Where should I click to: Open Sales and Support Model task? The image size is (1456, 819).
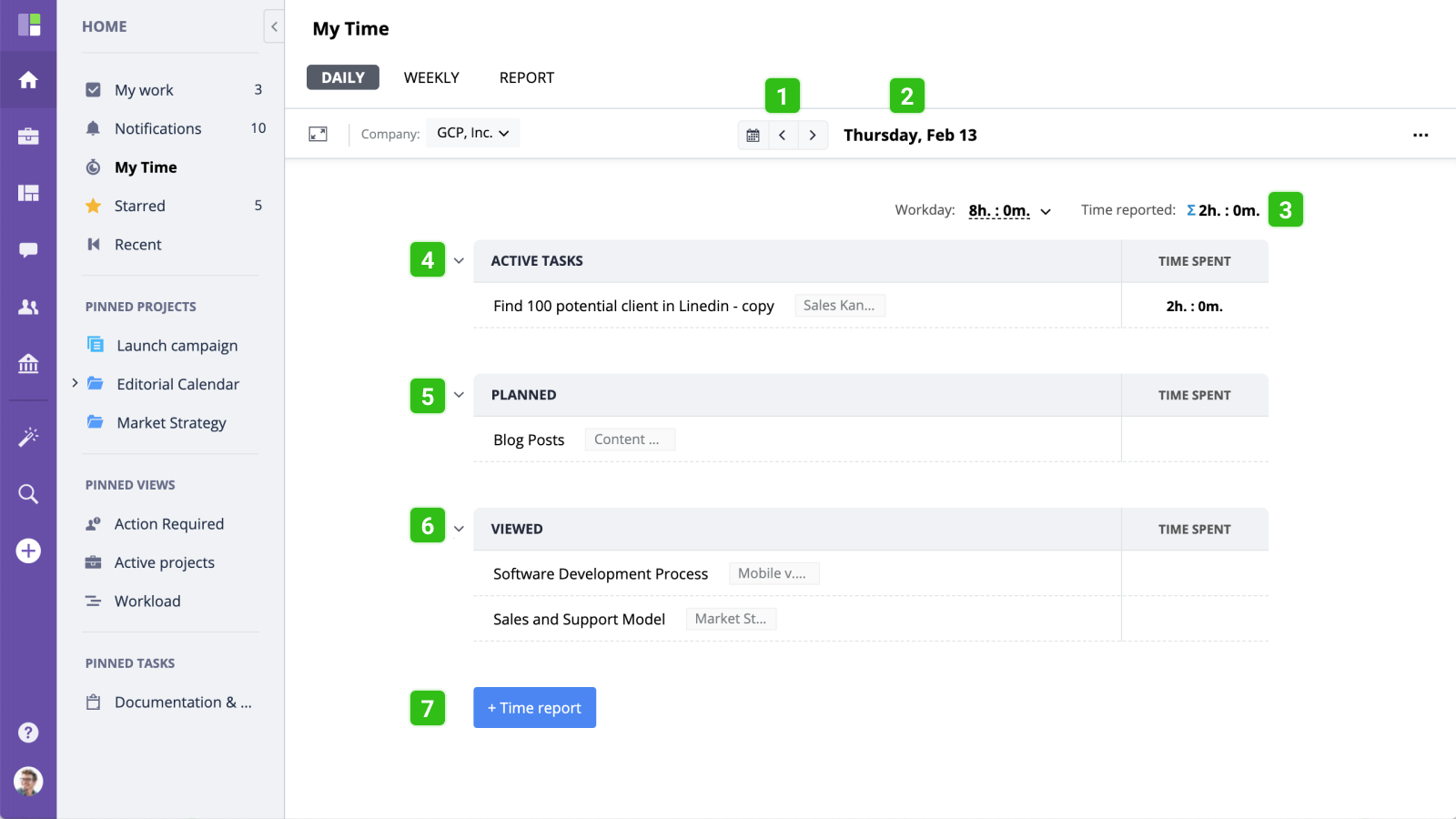(579, 619)
